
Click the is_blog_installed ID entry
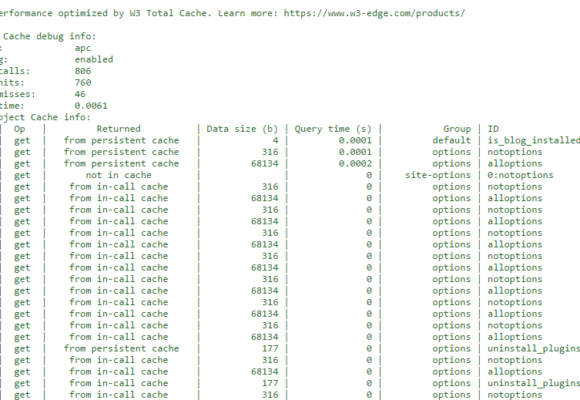[x=533, y=141]
